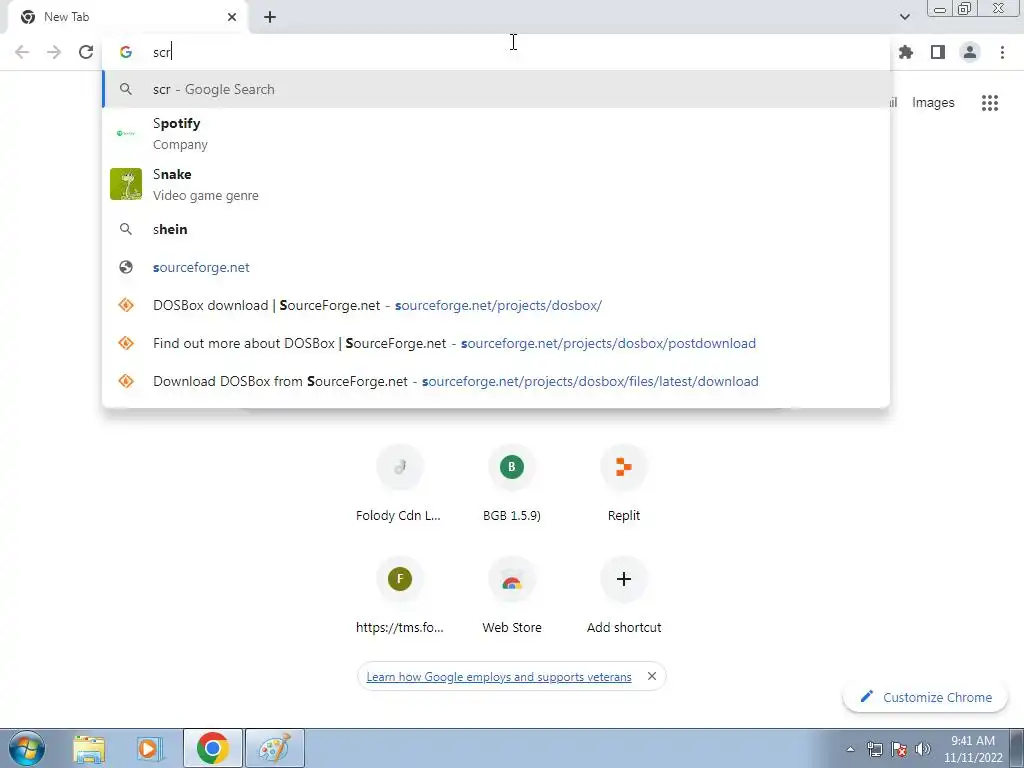This screenshot has width=1024, height=768.
Task: Open 'Find out more about DOSBox' suggestion
Action: (496, 343)
